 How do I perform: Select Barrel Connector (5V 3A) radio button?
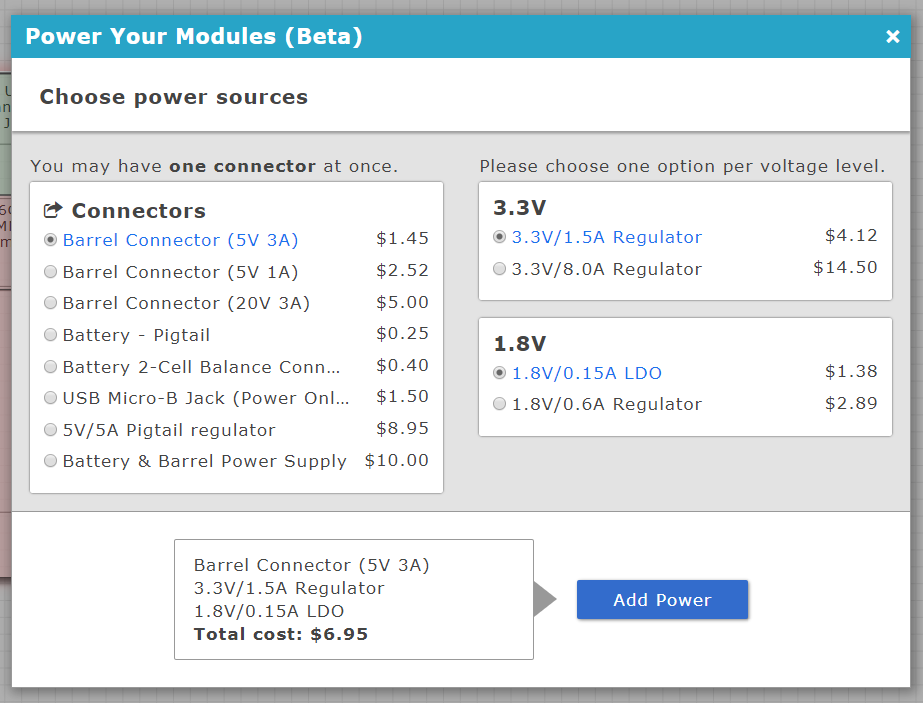[51, 240]
